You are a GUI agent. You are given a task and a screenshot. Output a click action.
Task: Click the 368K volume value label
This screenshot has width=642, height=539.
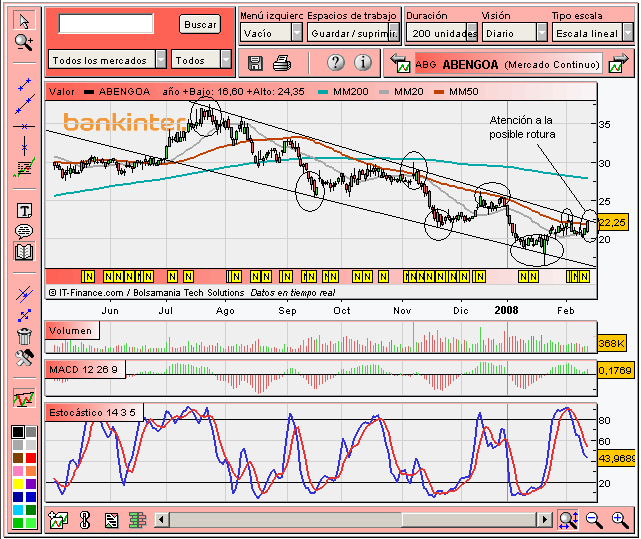[612, 343]
